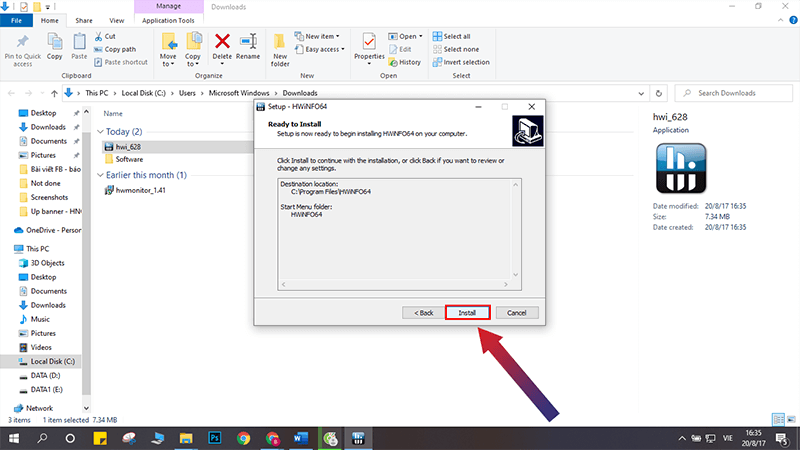Click the Search Downloads field
The height and width of the screenshot is (450, 800).
coord(734,93)
